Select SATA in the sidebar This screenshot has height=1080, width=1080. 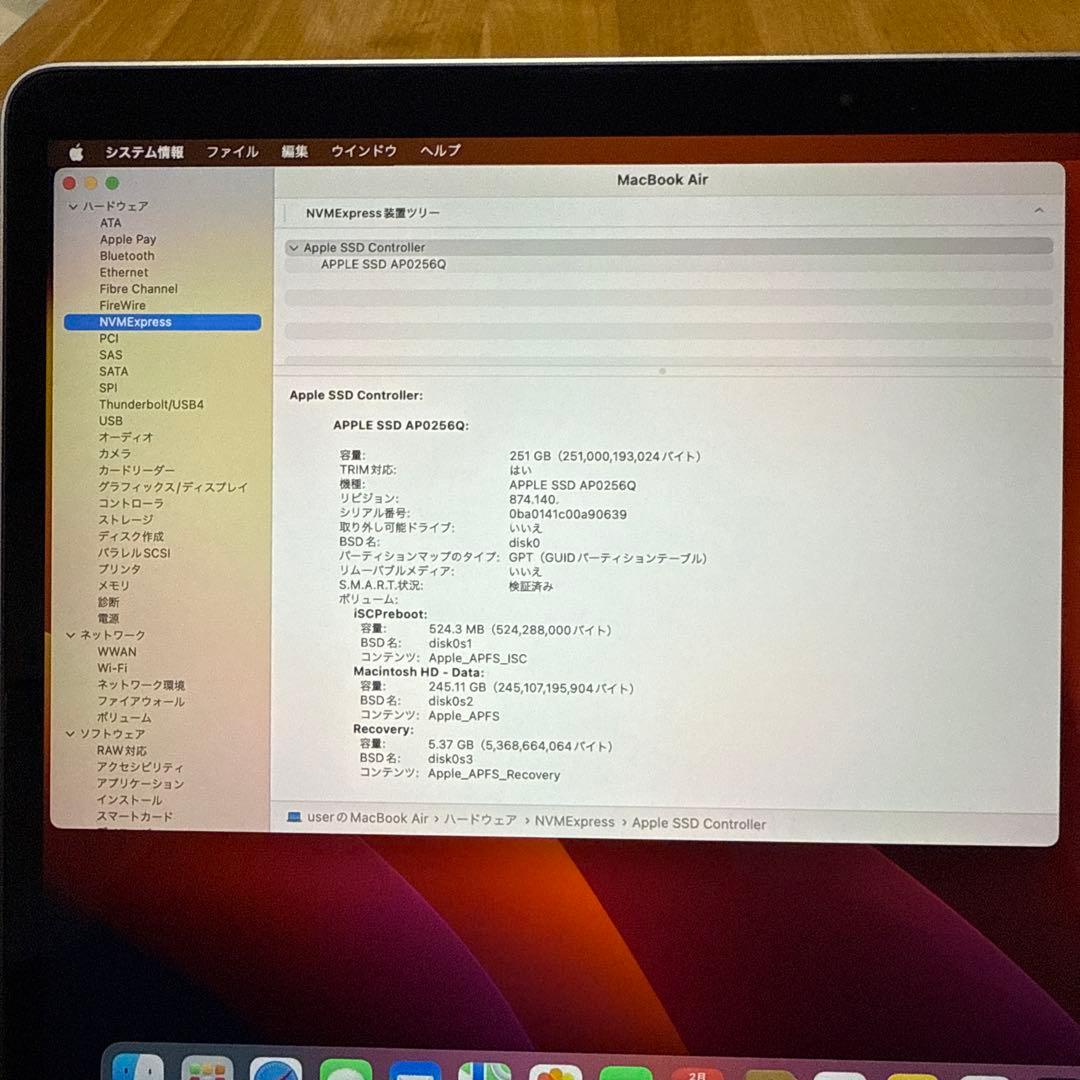tap(113, 372)
